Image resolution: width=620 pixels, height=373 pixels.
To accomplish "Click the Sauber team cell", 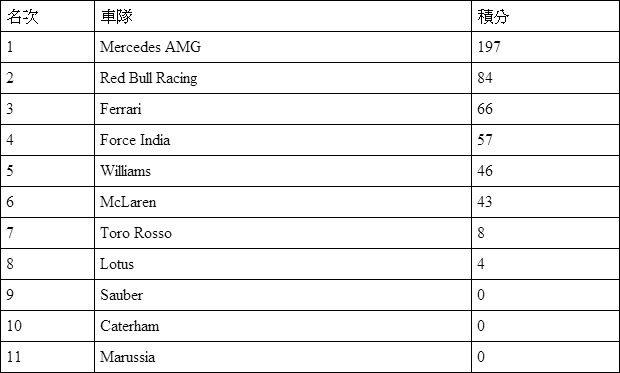I will pos(283,295).
